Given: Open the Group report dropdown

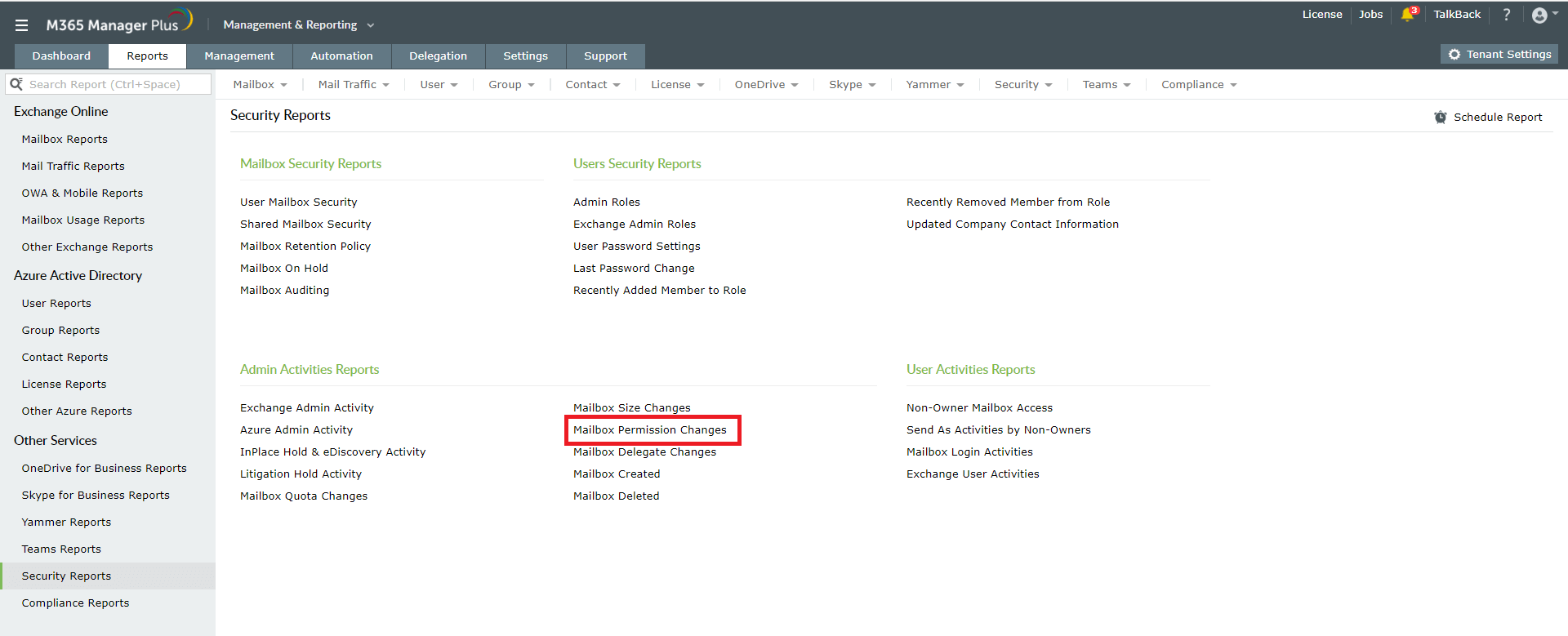Looking at the screenshot, I should (x=512, y=84).
